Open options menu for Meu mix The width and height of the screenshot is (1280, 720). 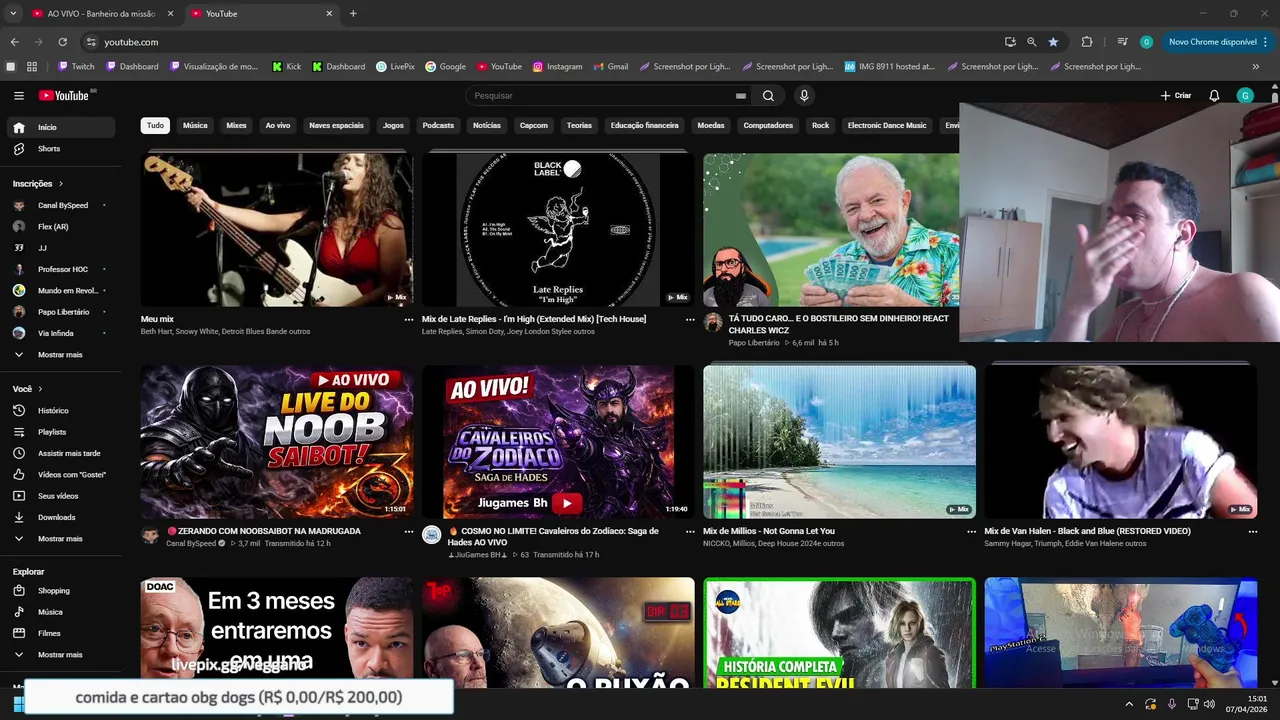408,320
